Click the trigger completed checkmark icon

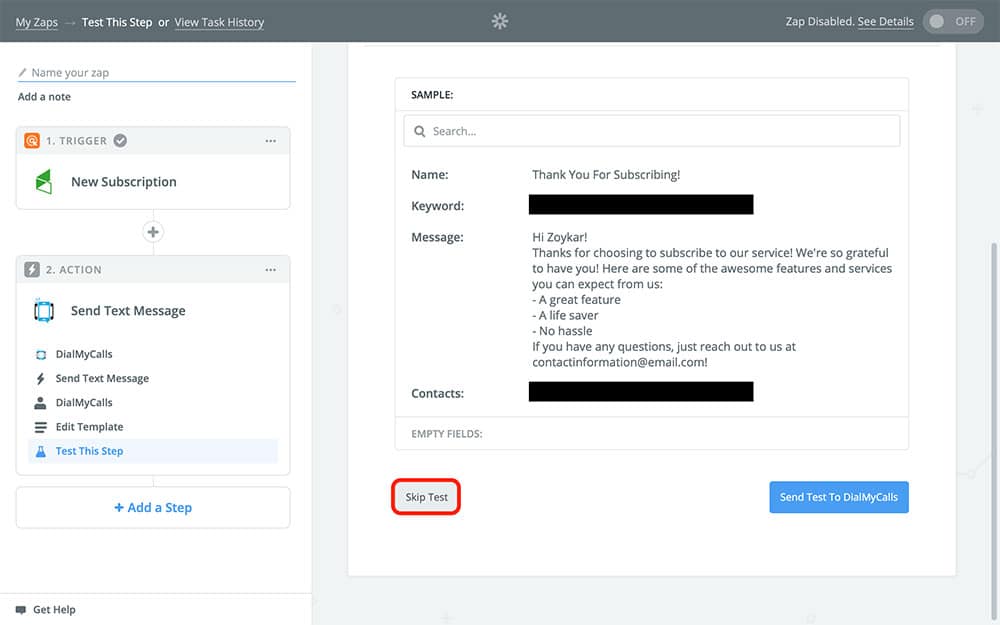tap(120, 141)
